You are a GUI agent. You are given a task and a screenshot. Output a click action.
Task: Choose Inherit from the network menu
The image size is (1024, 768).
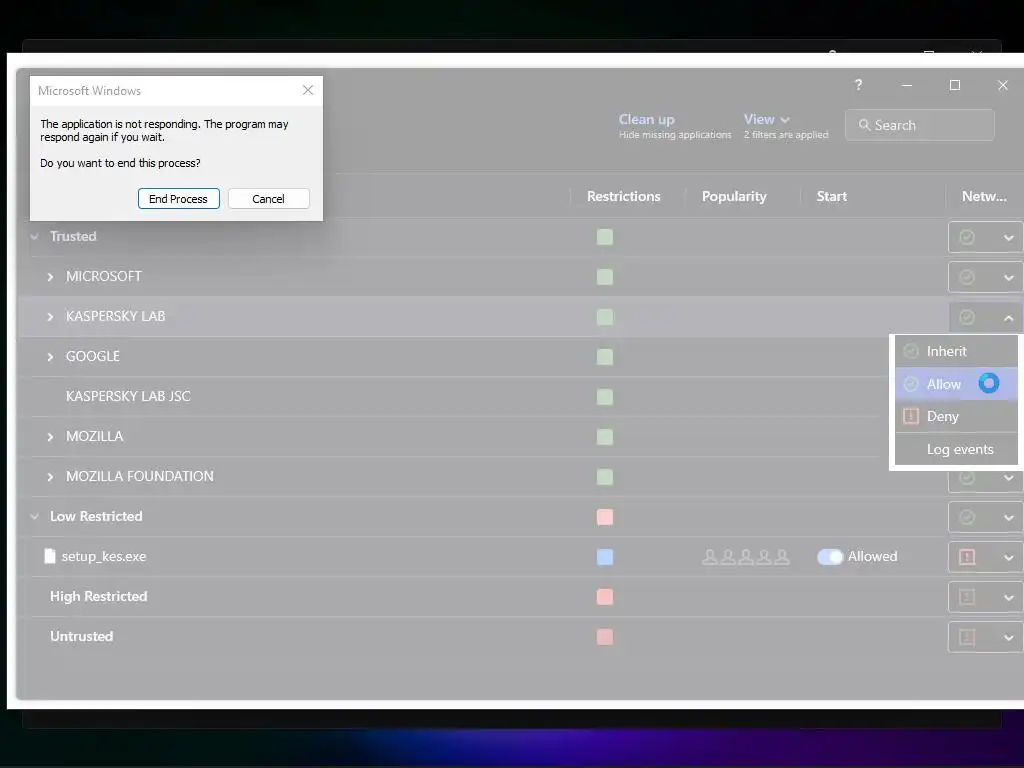pos(957,351)
